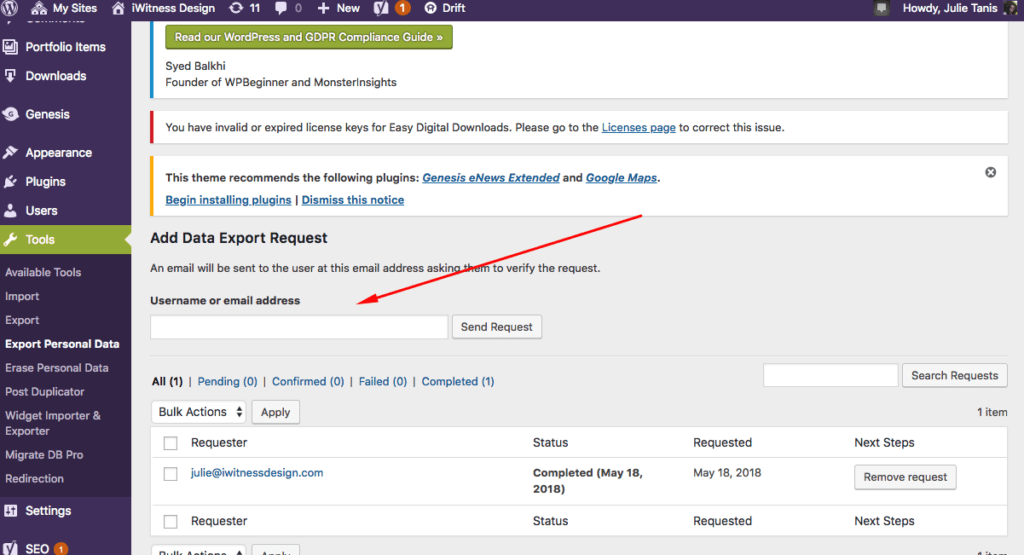
Task: Click the Plugins plug icon
Action: (x=10, y=182)
